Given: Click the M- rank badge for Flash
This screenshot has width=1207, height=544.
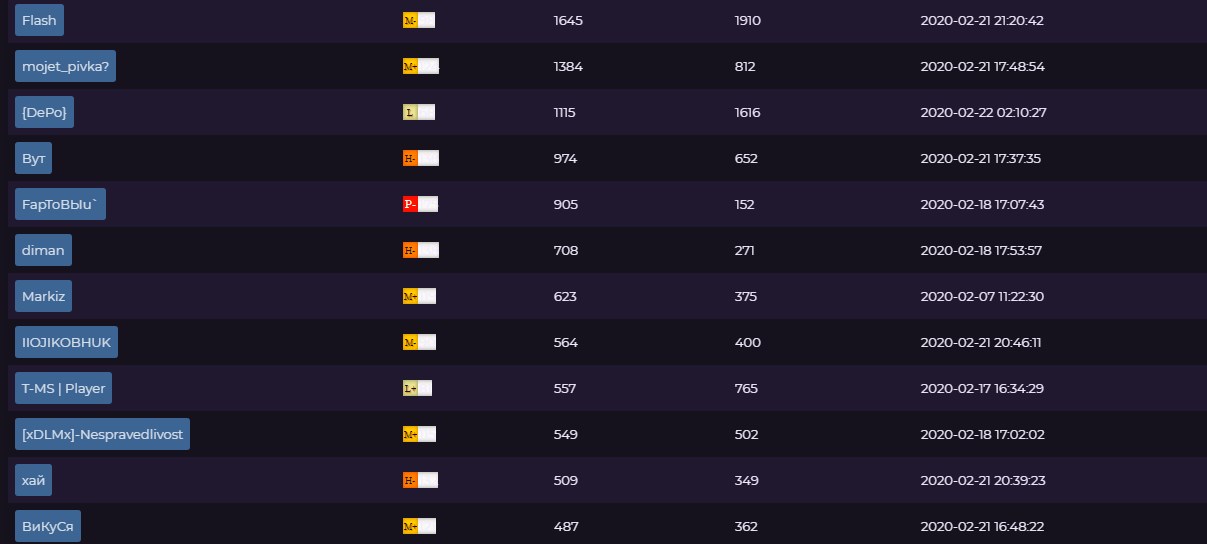Looking at the screenshot, I should click(x=419, y=21).
